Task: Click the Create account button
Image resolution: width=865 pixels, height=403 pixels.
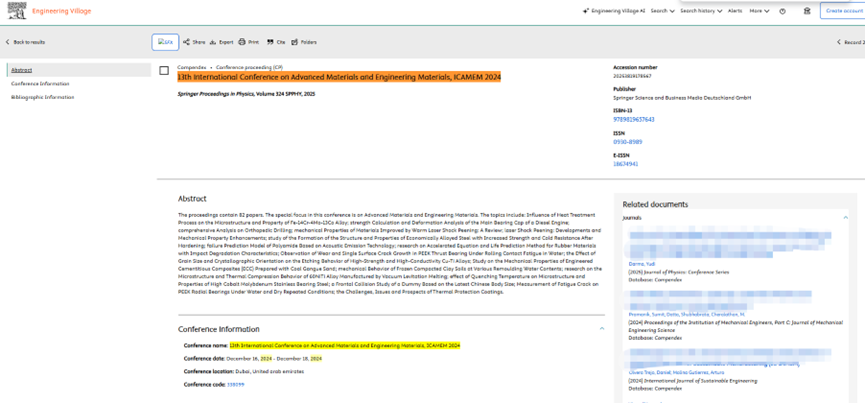Action: (x=842, y=11)
